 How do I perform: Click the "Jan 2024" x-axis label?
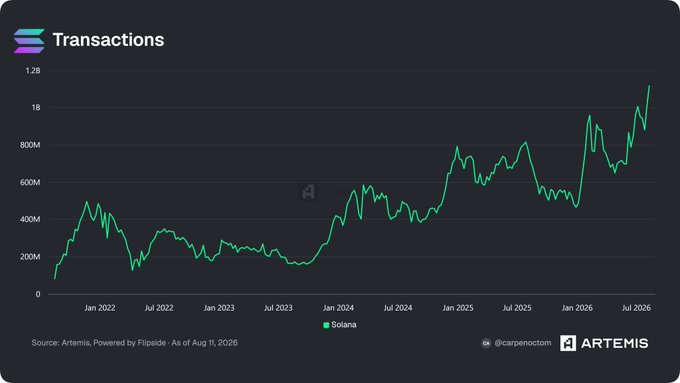pyautogui.click(x=338, y=308)
